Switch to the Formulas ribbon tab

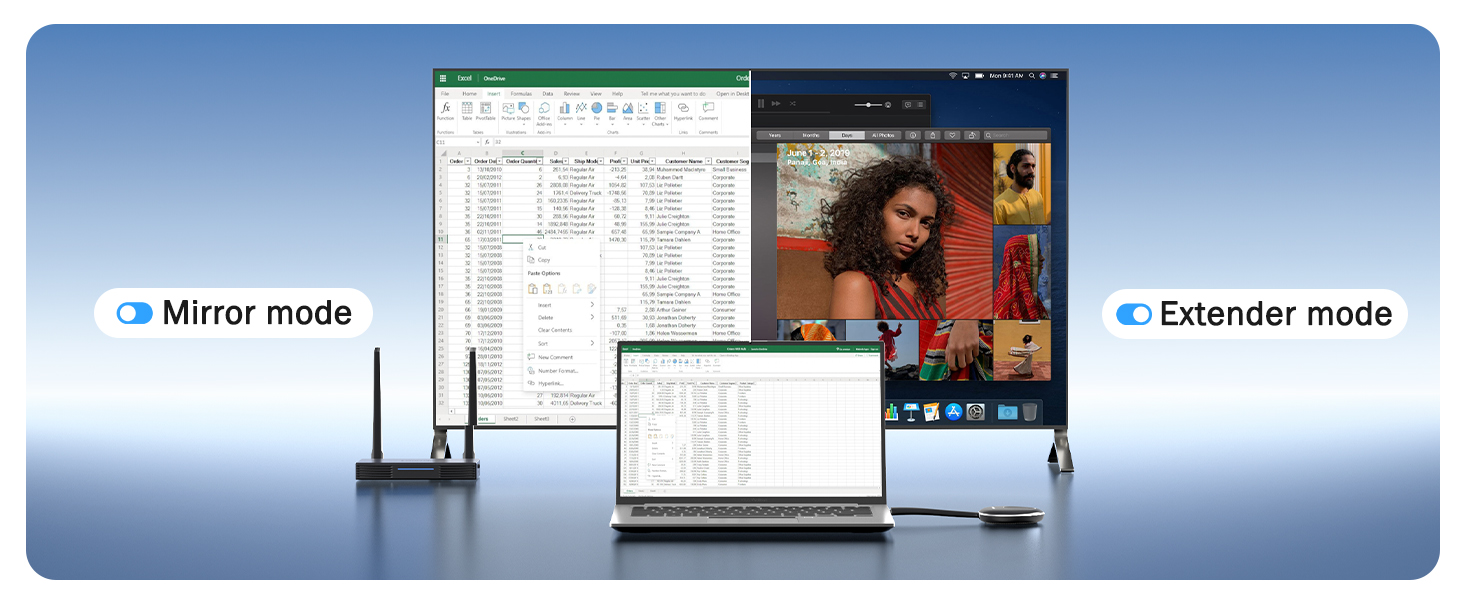click(x=521, y=94)
